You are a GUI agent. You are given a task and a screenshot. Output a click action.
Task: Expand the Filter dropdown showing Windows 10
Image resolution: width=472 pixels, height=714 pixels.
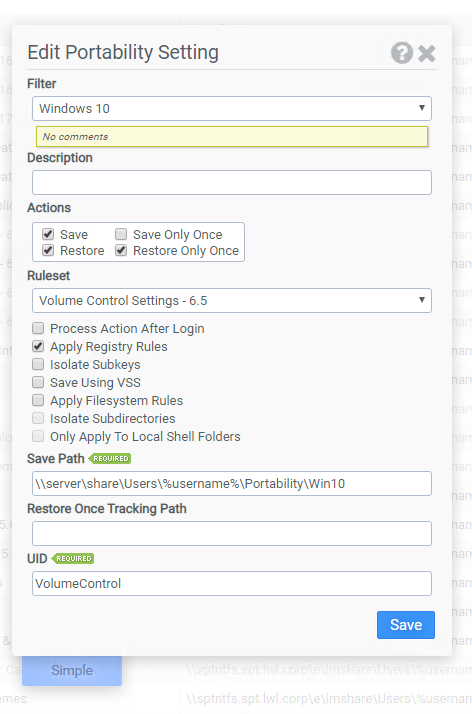point(232,108)
